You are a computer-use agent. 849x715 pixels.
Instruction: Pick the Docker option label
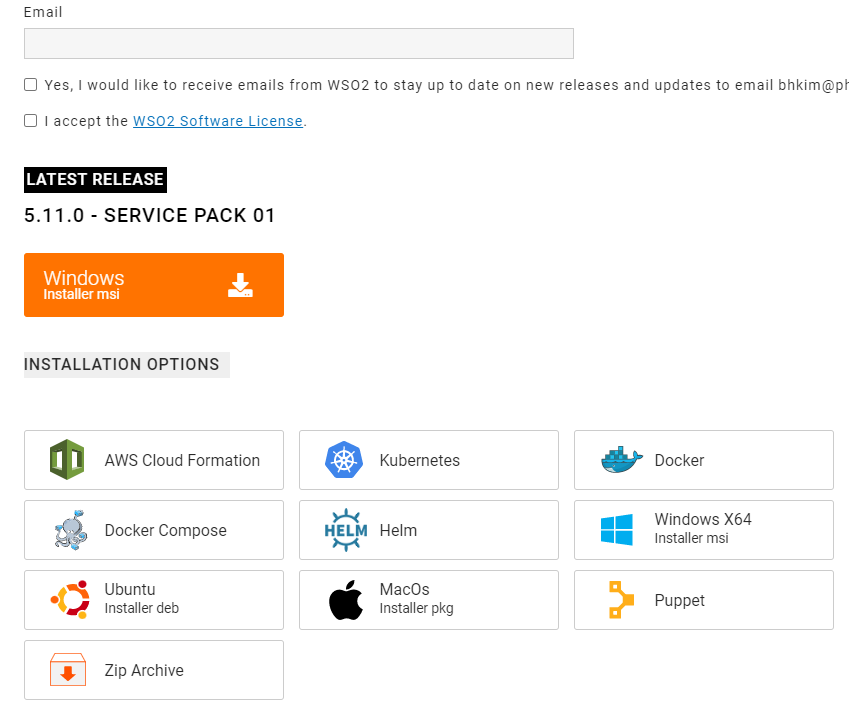click(679, 460)
